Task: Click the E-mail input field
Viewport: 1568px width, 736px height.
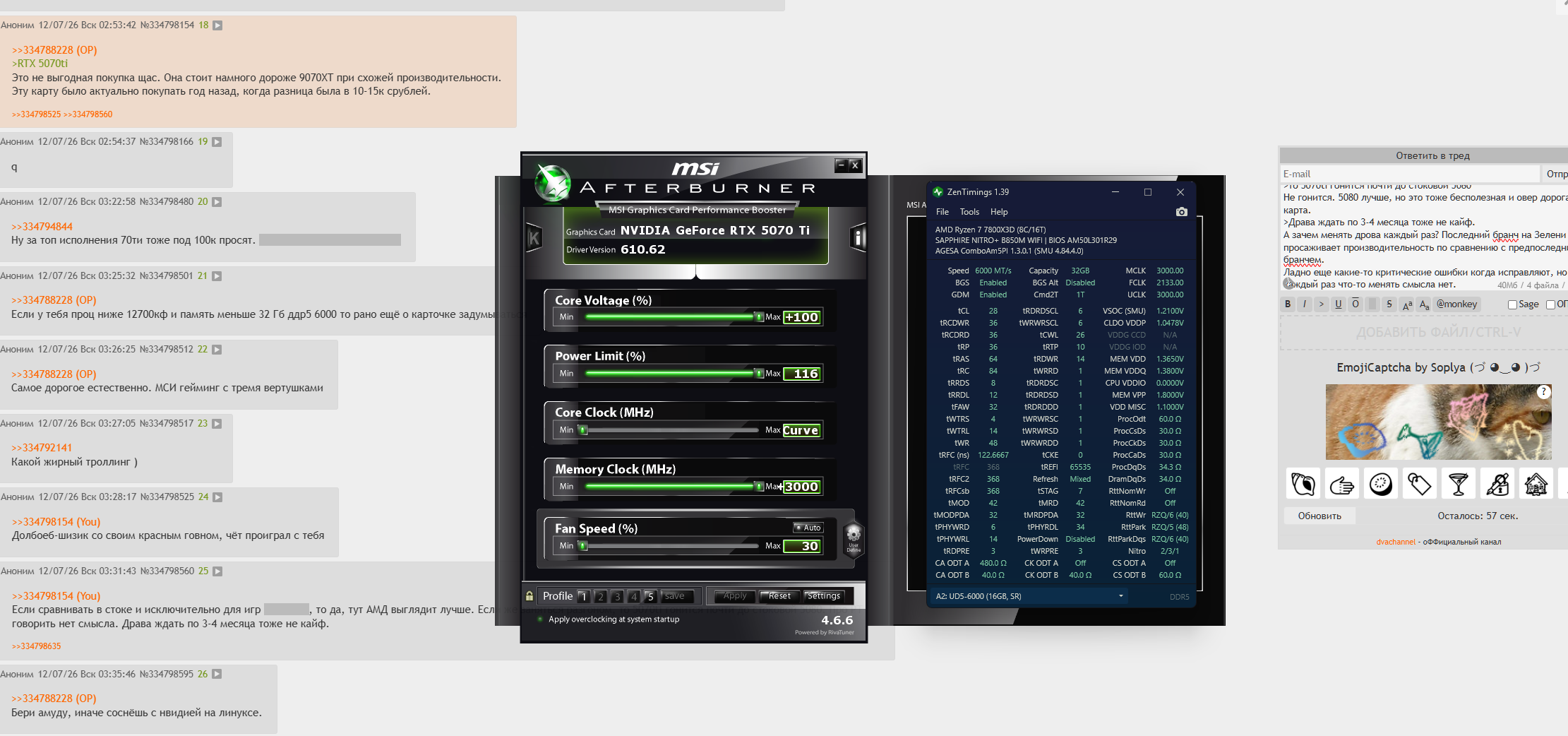Action: pos(1410,174)
